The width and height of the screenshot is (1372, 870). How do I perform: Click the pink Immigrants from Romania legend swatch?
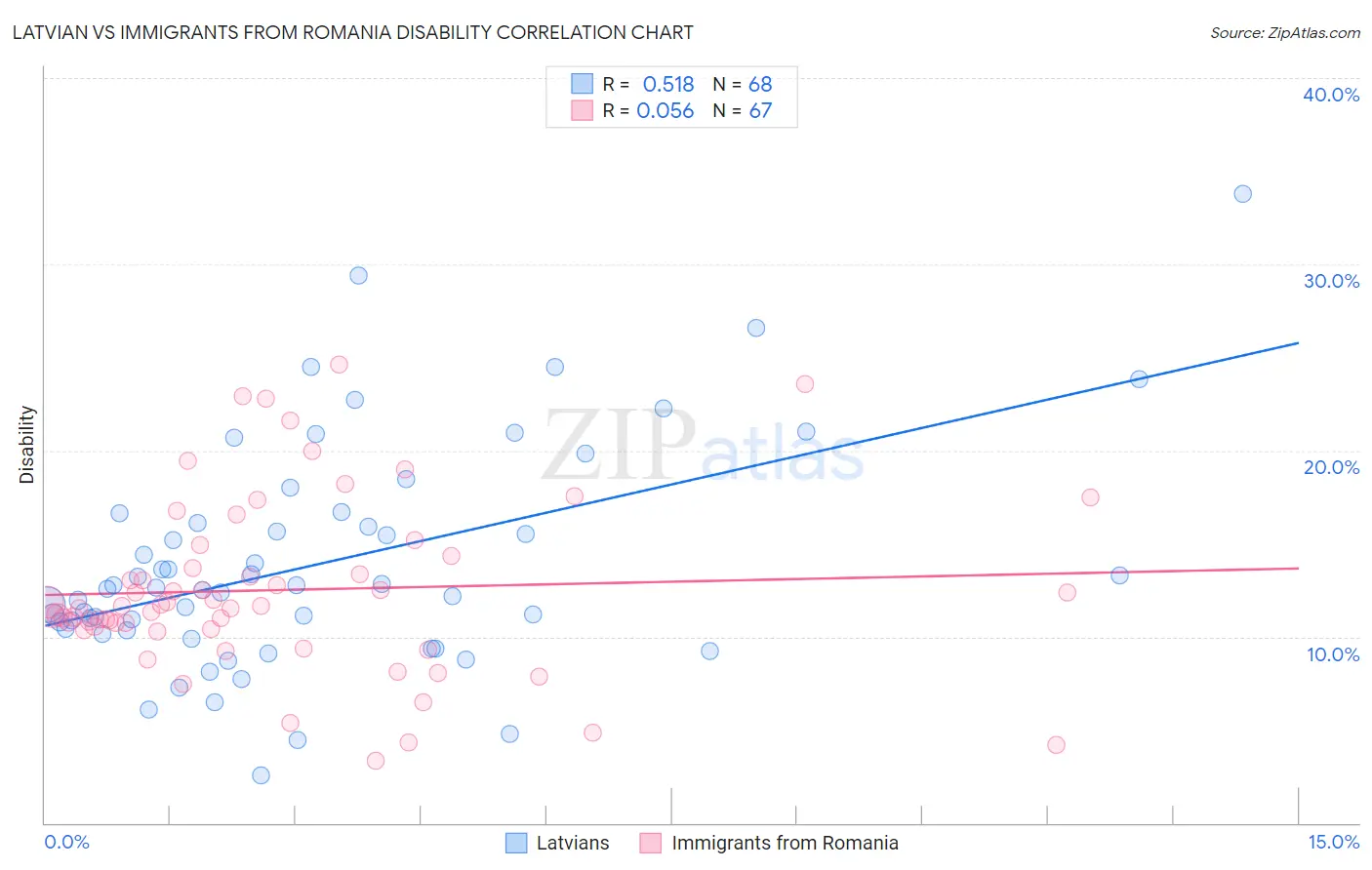click(x=651, y=843)
